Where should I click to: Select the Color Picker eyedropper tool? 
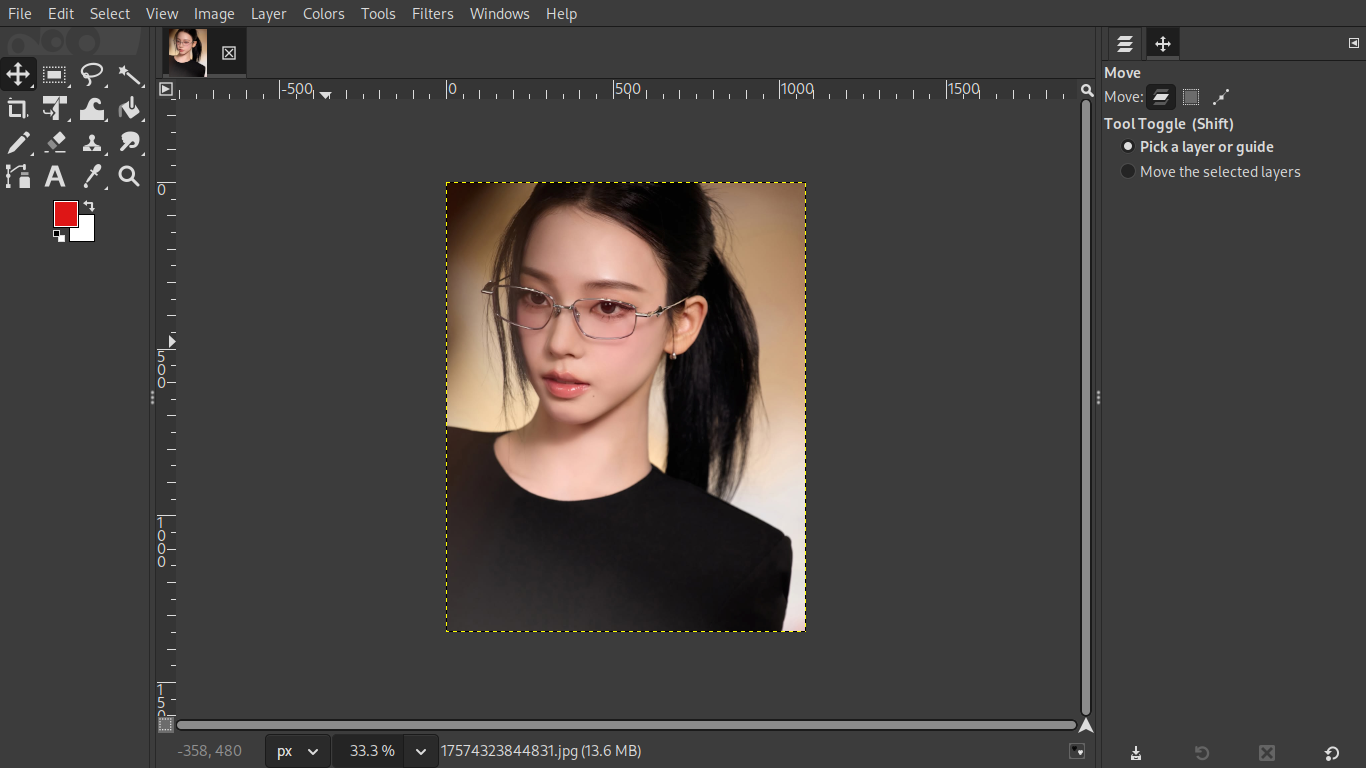point(92,177)
